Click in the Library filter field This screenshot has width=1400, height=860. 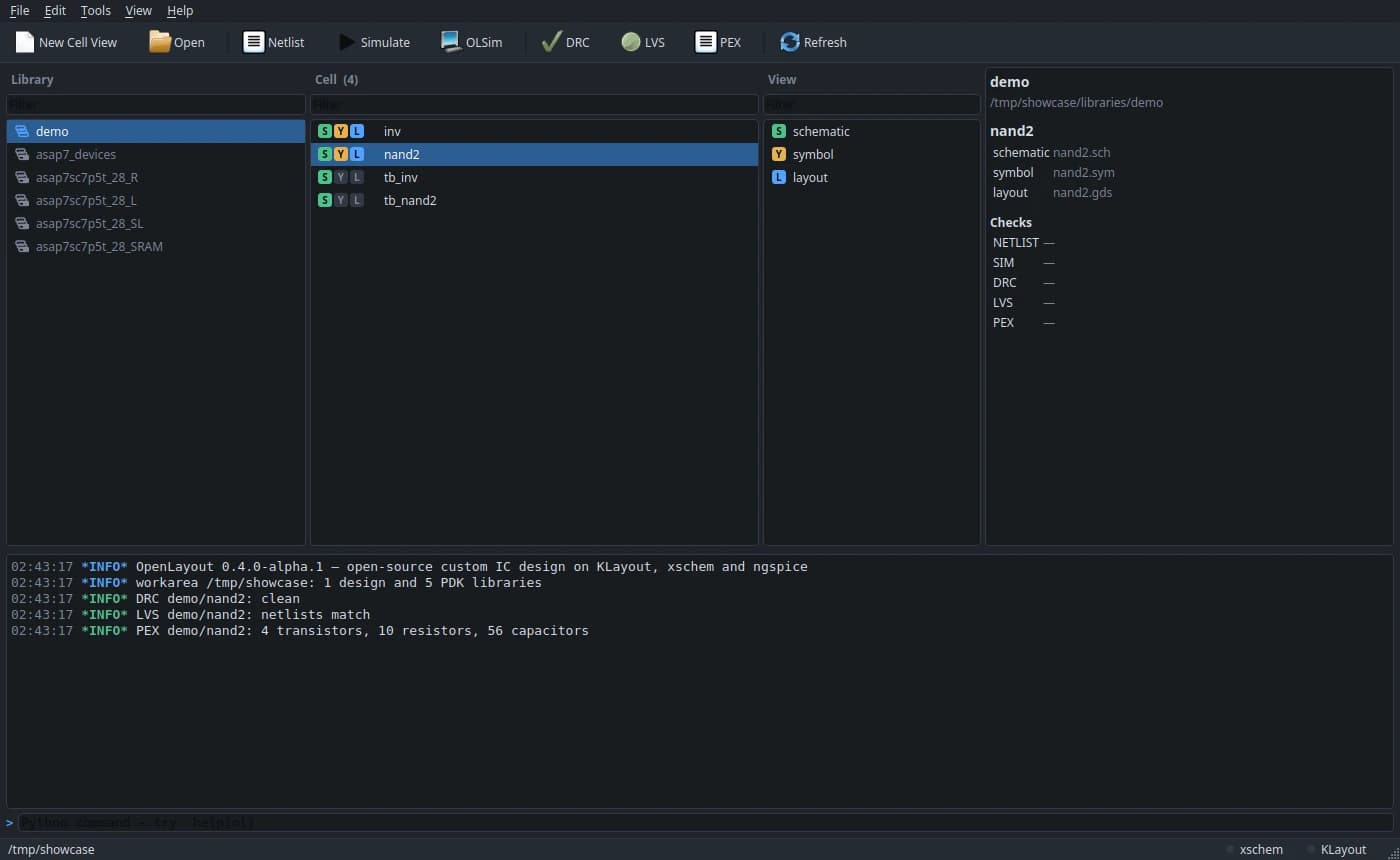click(155, 104)
